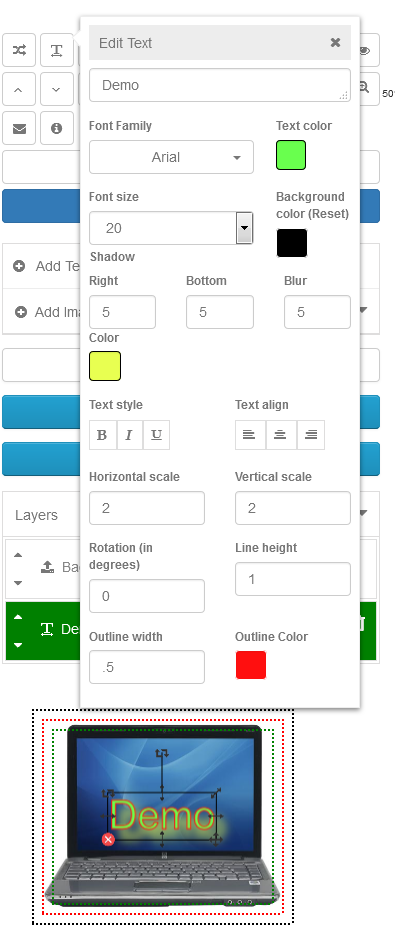
Task: Click the zoom magnifier icon
Action: pos(364,88)
